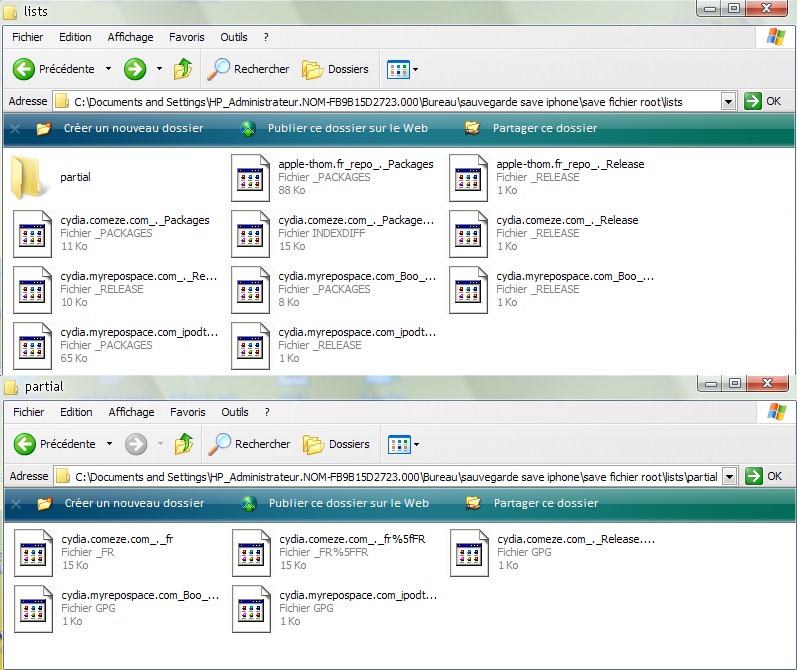The height and width of the screenshot is (670, 797).
Task: Select cydia.myrepospace.com_Boo GPG file icon
Action: coord(33,608)
